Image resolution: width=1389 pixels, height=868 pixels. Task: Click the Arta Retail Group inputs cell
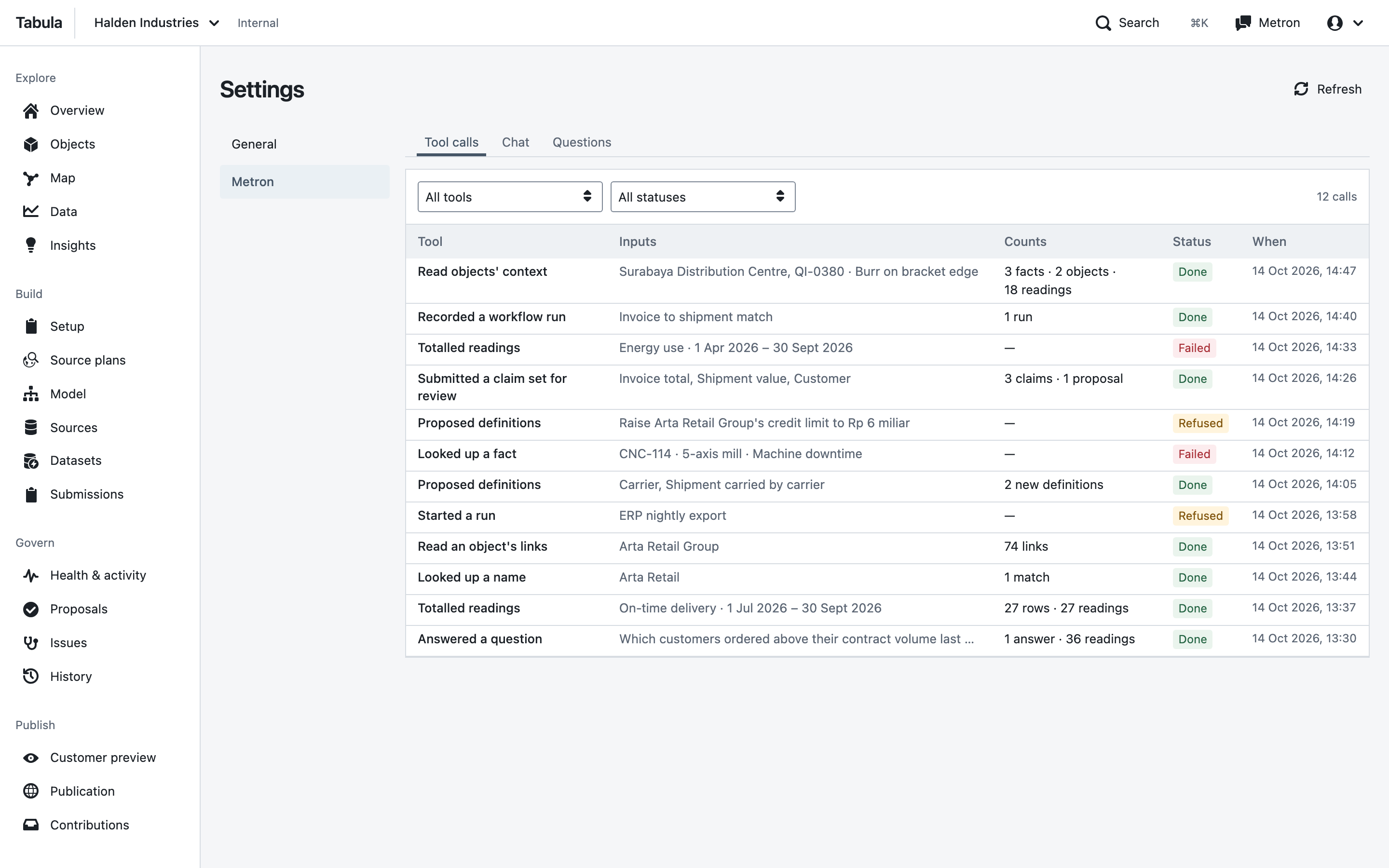668,546
